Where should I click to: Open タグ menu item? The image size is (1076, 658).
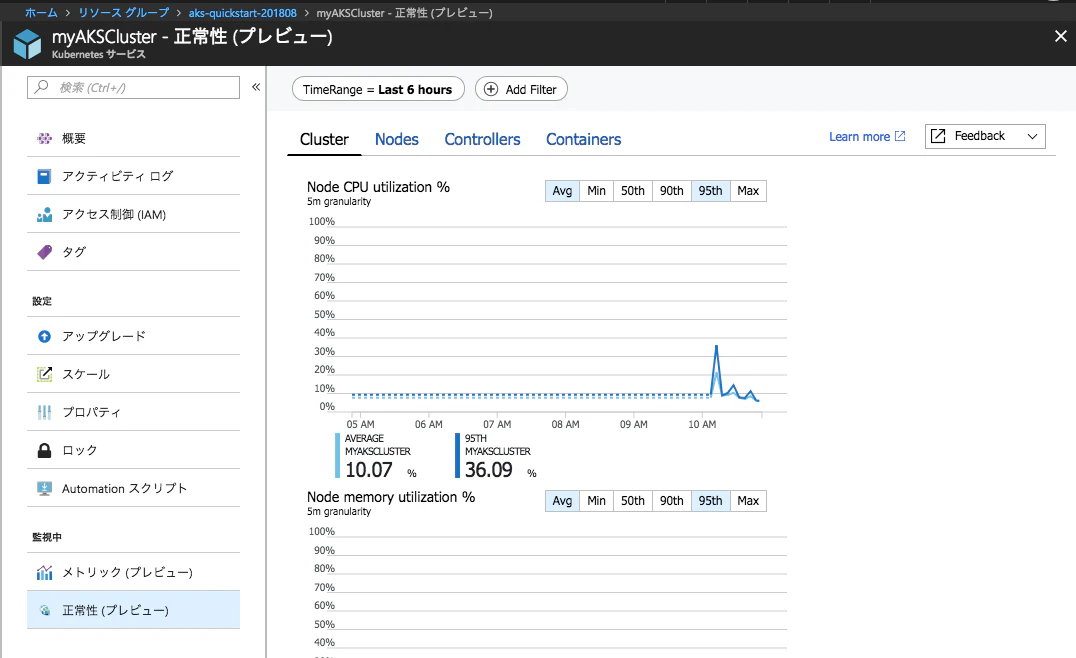[x=133, y=252]
